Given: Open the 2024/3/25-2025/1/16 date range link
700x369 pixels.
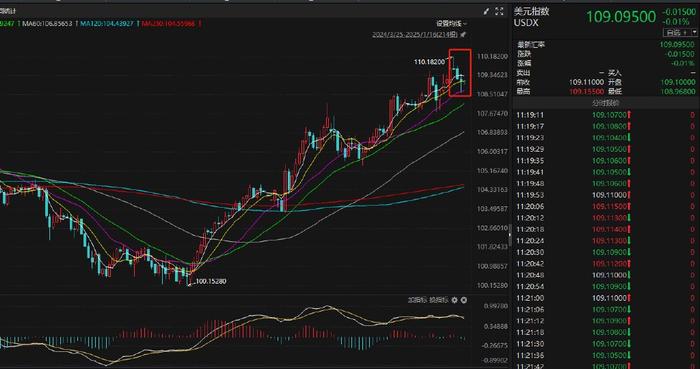Looking at the screenshot, I should [x=415, y=34].
